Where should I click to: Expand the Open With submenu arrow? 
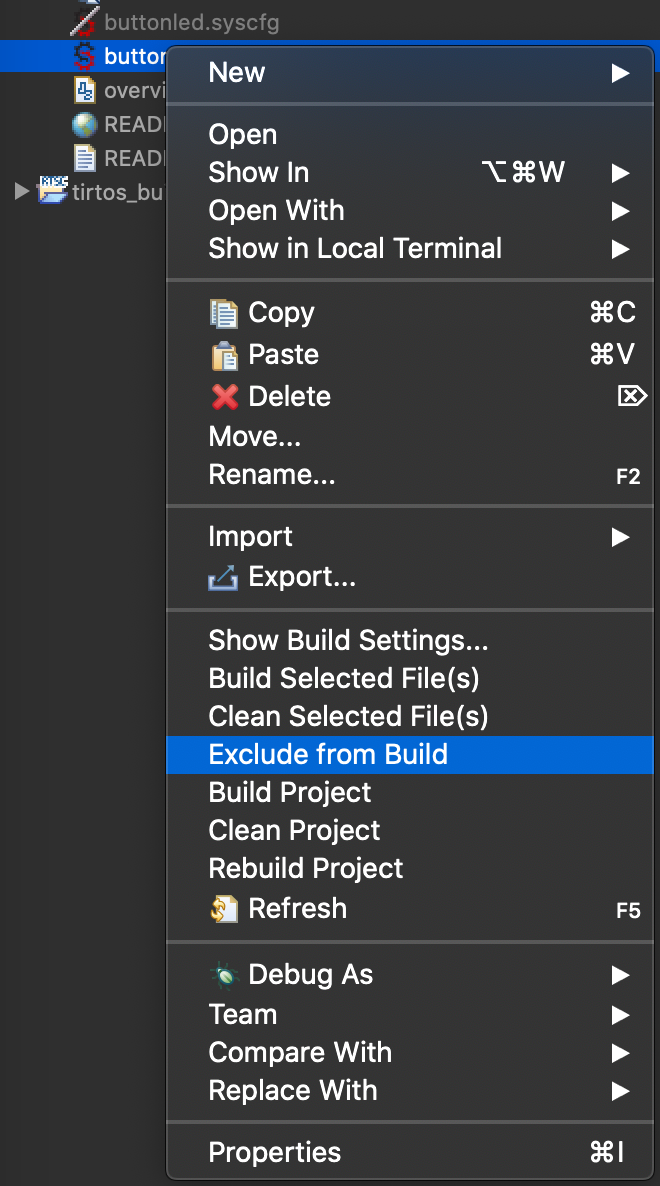point(621,211)
